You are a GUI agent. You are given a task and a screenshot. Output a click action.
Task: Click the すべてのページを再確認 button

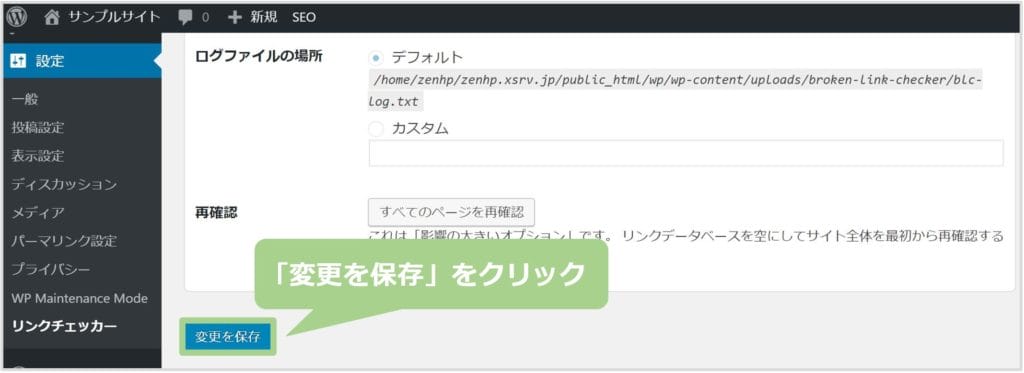coord(451,212)
